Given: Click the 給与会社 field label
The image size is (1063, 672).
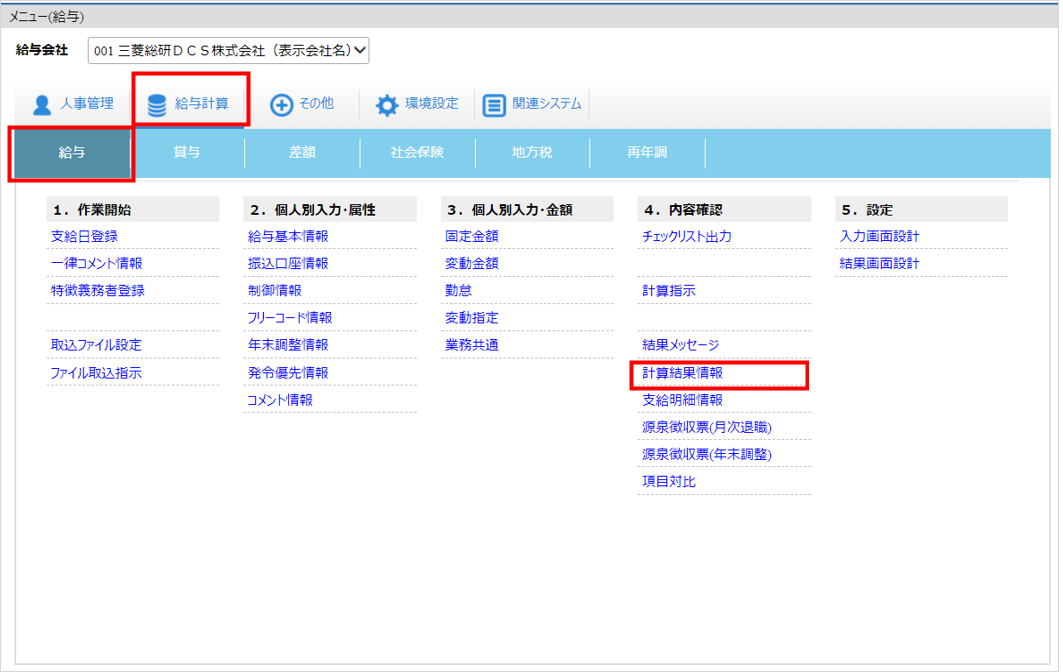Looking at the screenshot, I should click(42, 50).
